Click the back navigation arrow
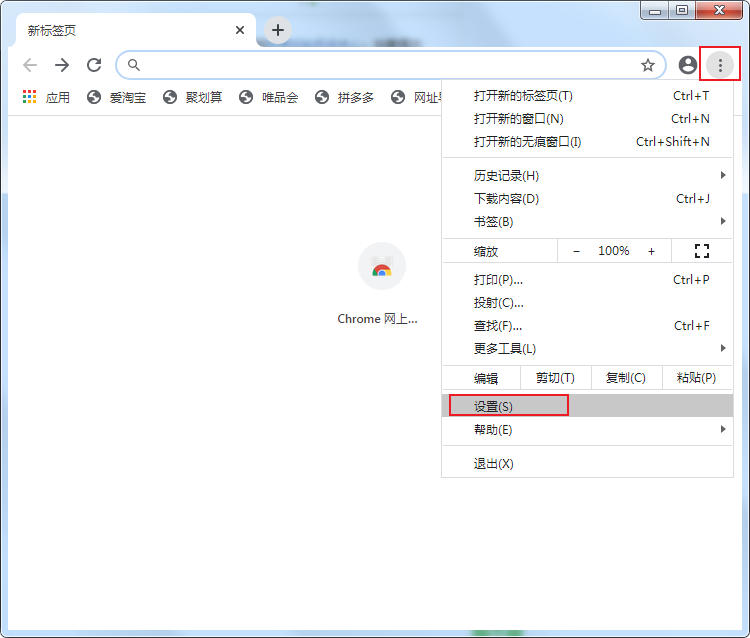The image size is (750, 638). coord(30,65)
